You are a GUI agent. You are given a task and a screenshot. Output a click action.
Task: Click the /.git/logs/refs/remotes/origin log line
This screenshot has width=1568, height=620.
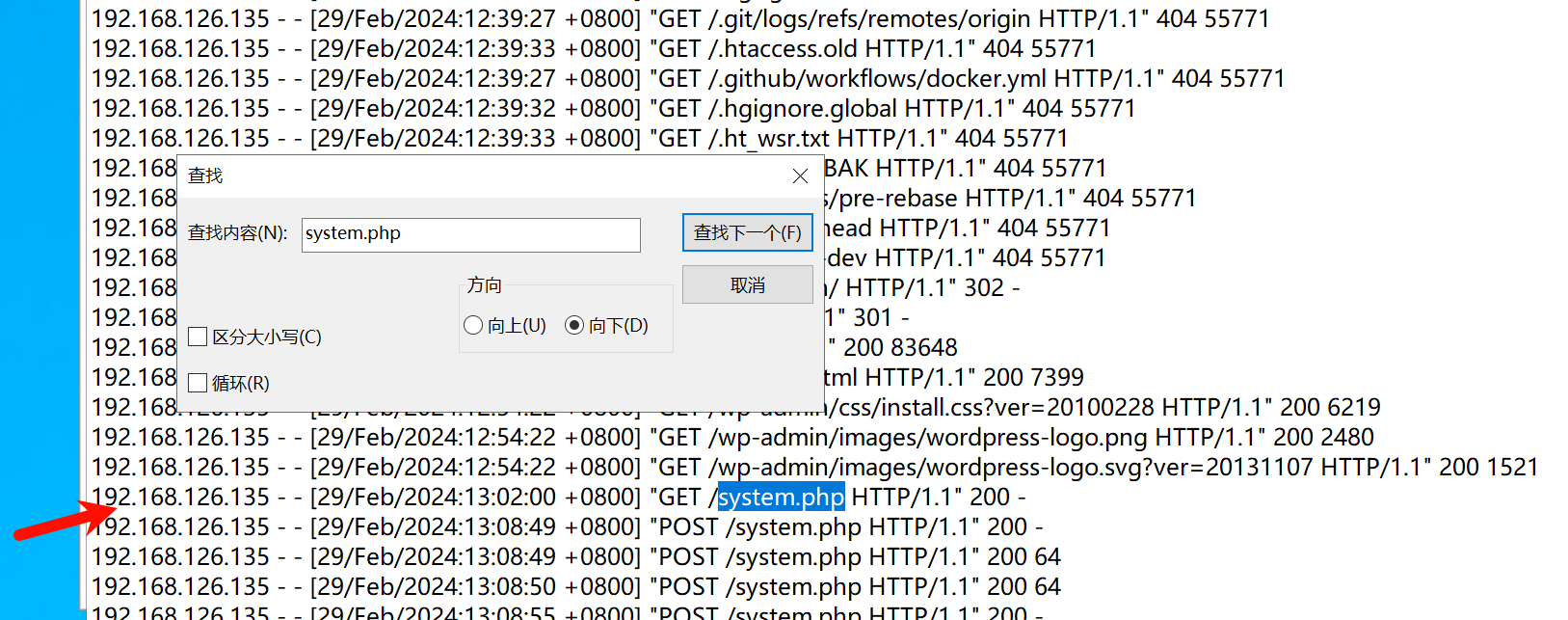pos(680,19)
